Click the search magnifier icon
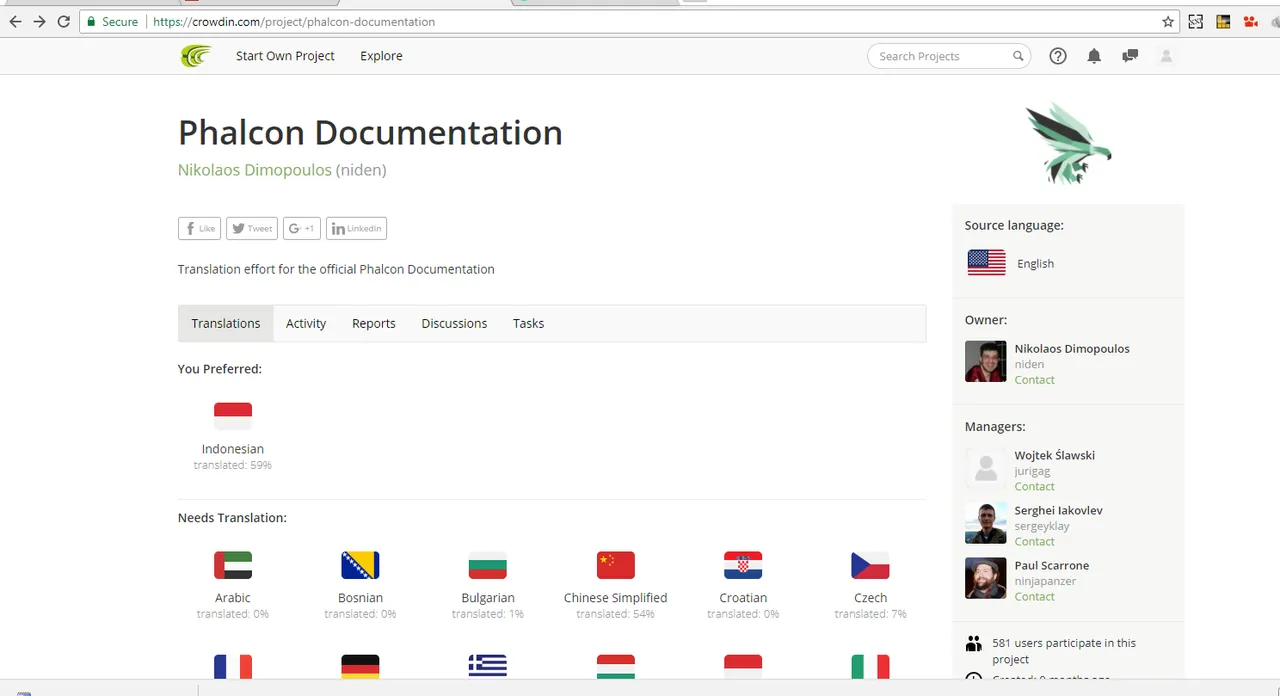 [x=1018, y=56]
